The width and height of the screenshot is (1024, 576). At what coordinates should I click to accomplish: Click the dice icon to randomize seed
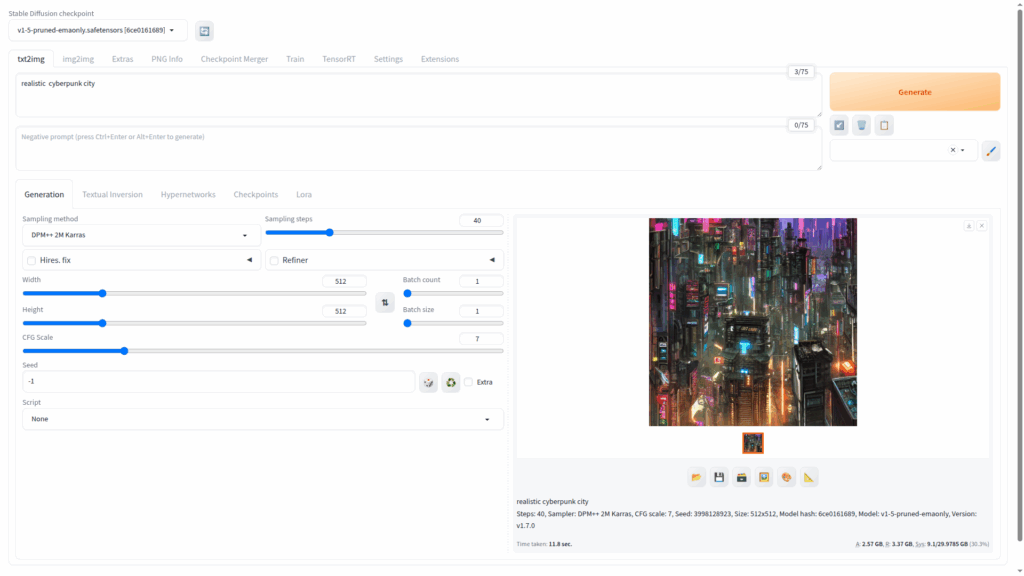pyautogui.click(x=428, y=382)
